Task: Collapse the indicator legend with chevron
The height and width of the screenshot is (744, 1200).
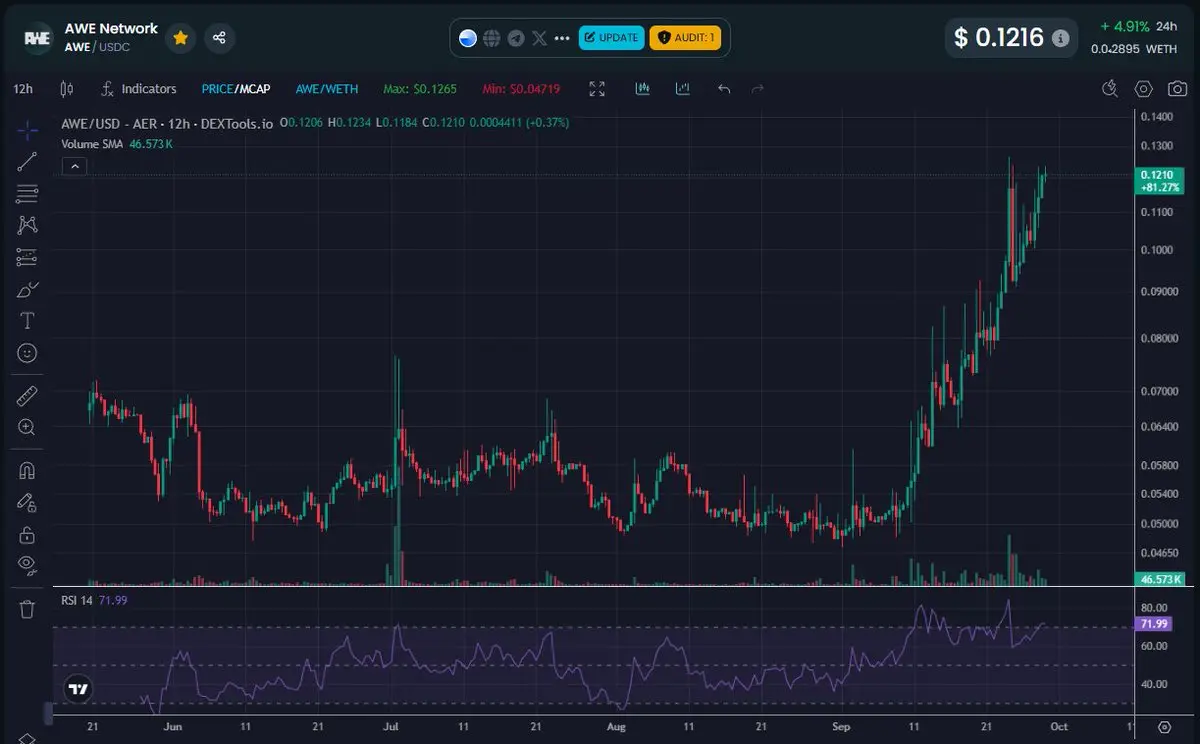Action: [x=73, y=166]
